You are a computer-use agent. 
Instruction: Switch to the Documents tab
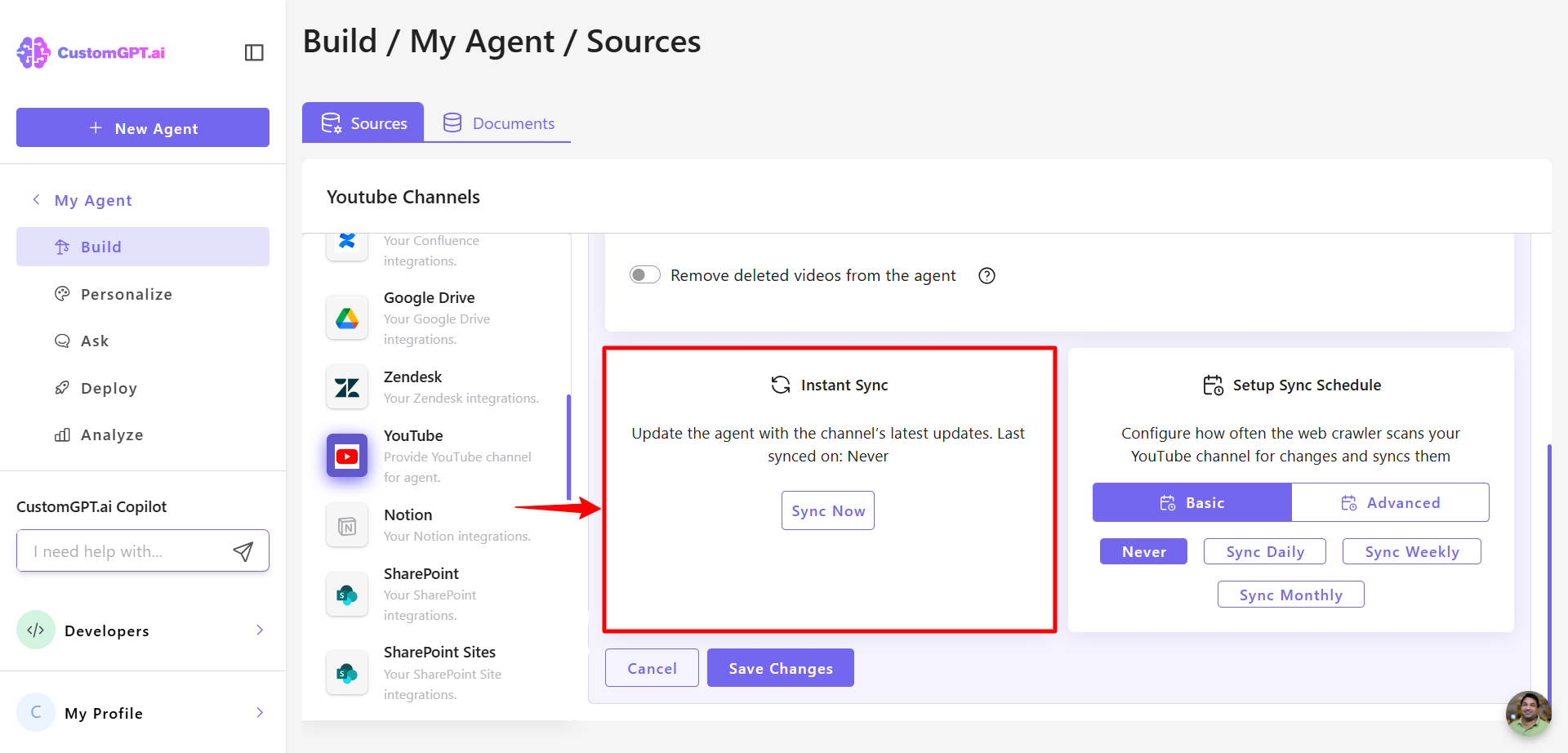(x=498, y=123)
